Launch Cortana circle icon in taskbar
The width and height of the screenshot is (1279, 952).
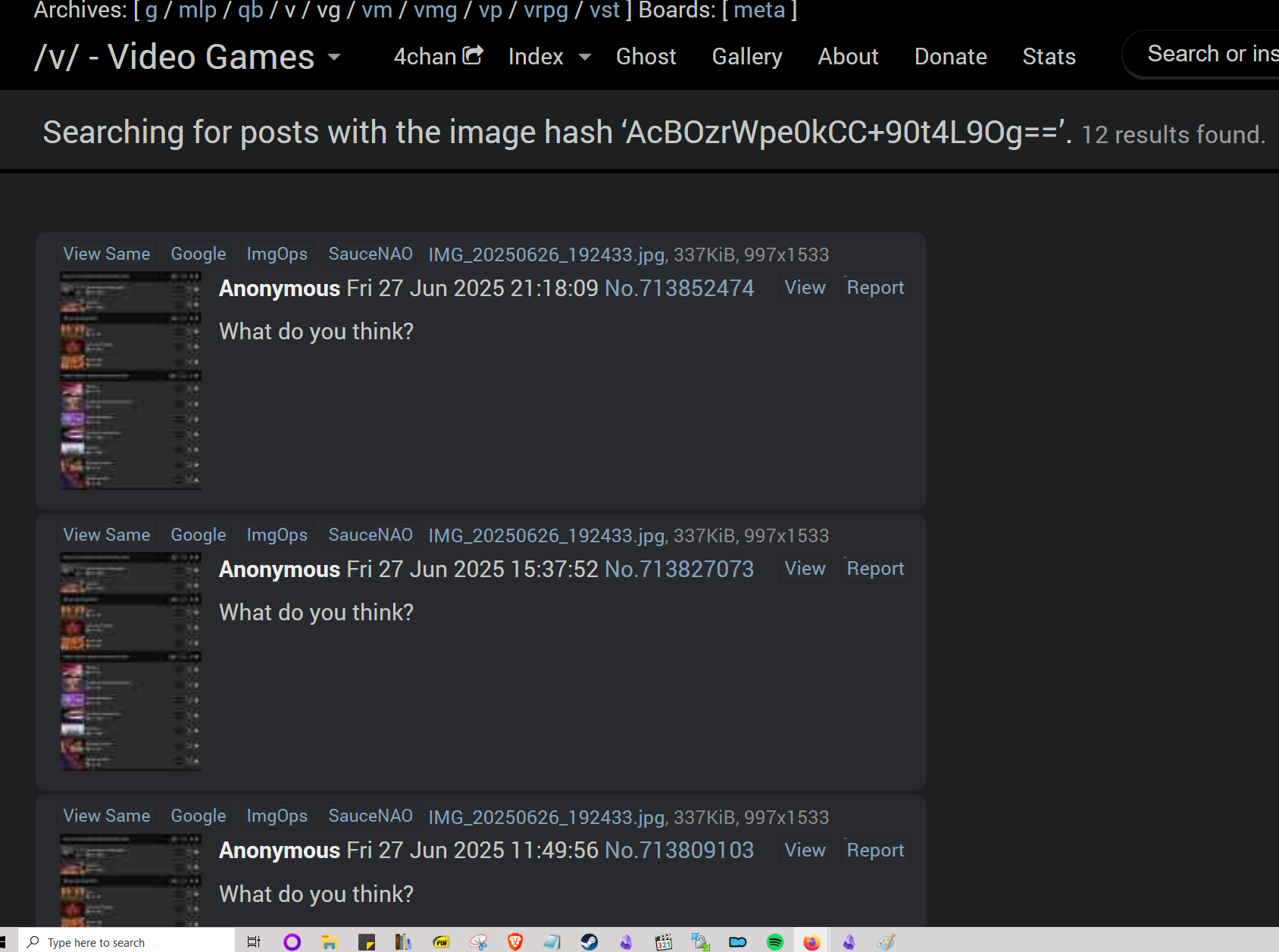pyautogui.click(x=292, y=942)
